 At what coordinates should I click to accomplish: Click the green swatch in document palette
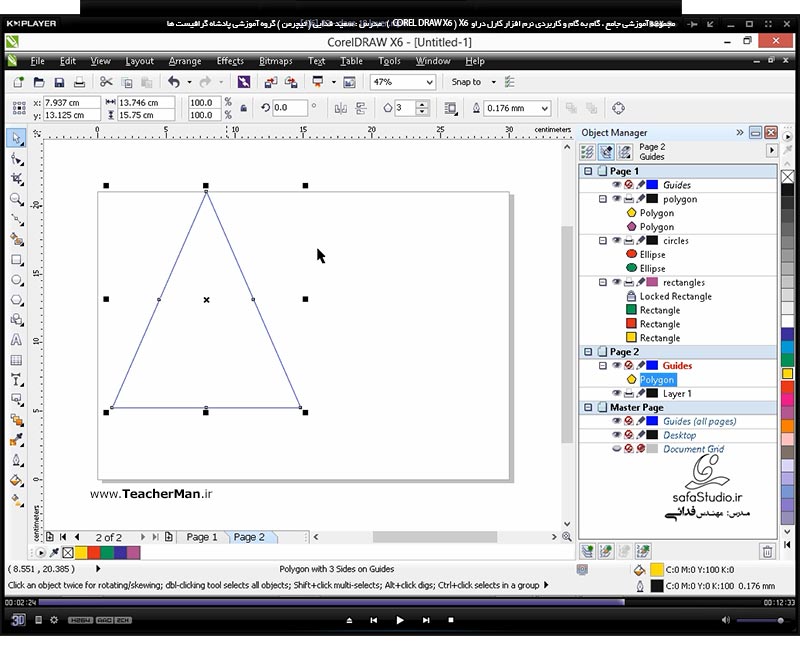107,553
